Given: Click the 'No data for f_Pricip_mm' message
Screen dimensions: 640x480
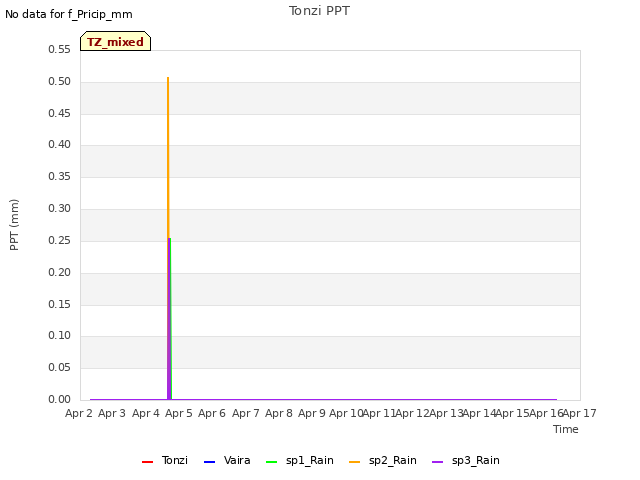Looking at the screenshot, I should tap(69, 14).
